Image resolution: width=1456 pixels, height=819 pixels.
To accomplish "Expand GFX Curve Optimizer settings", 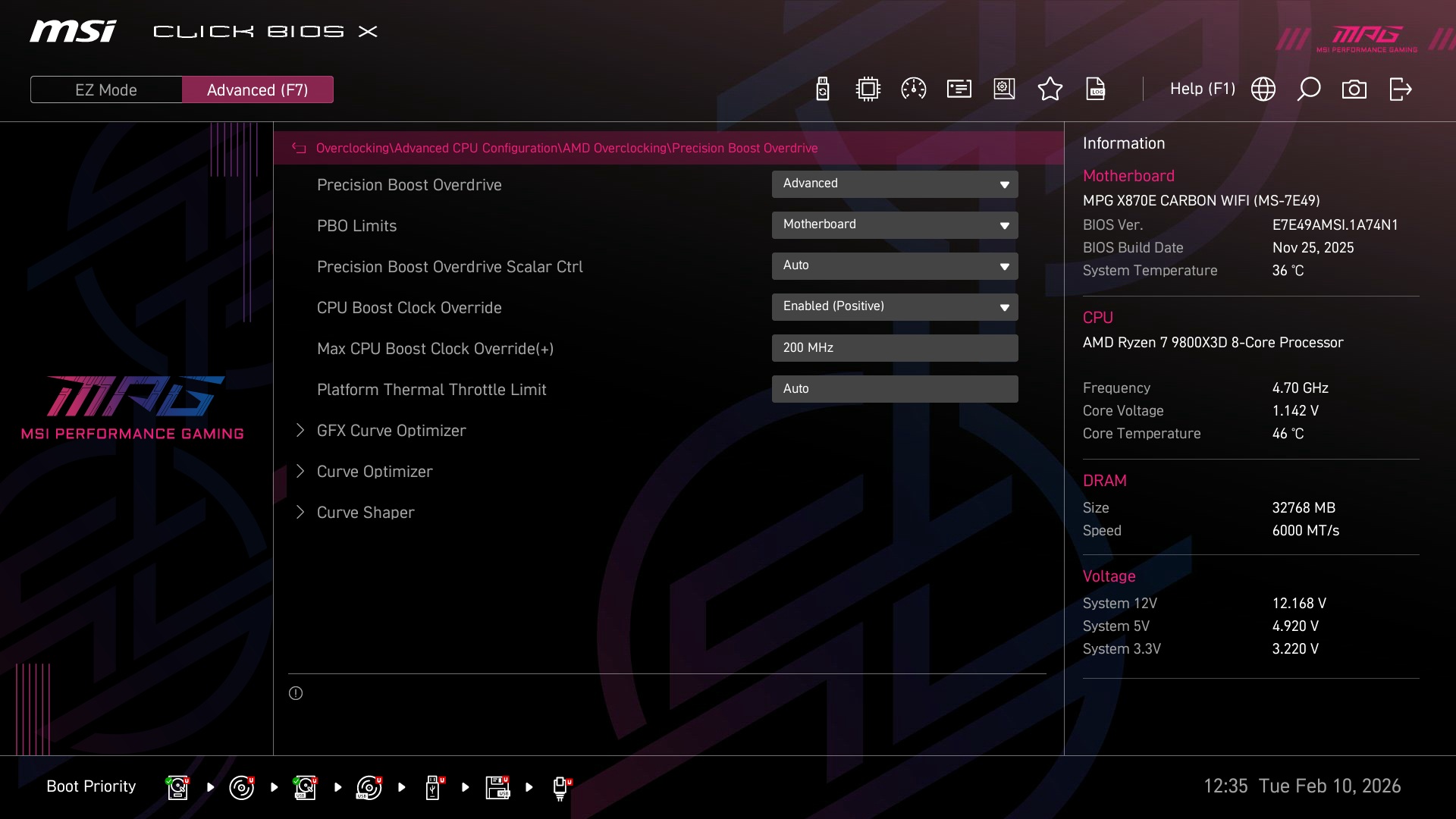I will click(x=391, y=431).
